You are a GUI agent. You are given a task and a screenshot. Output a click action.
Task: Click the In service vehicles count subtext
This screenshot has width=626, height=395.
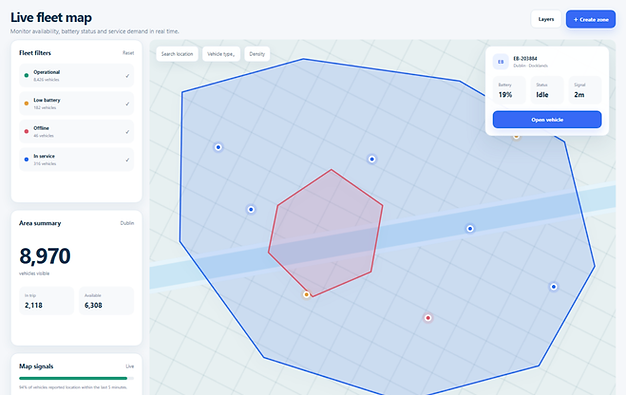click(45, 164)
